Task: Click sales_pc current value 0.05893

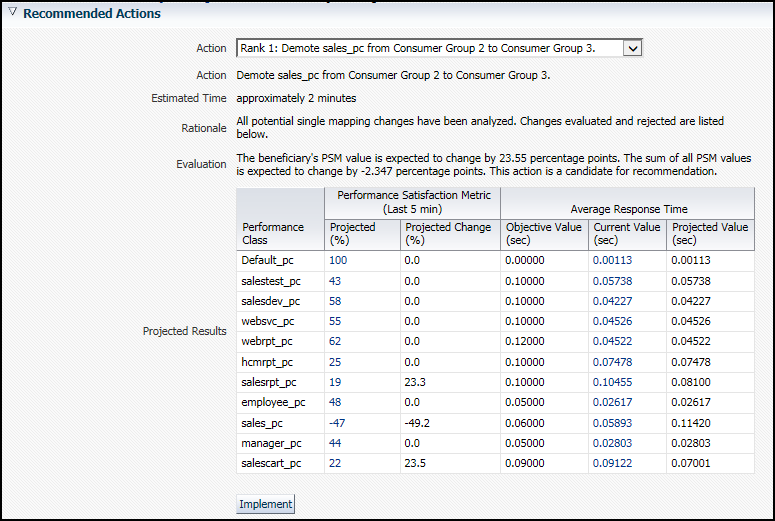Action: pos(610,423)
